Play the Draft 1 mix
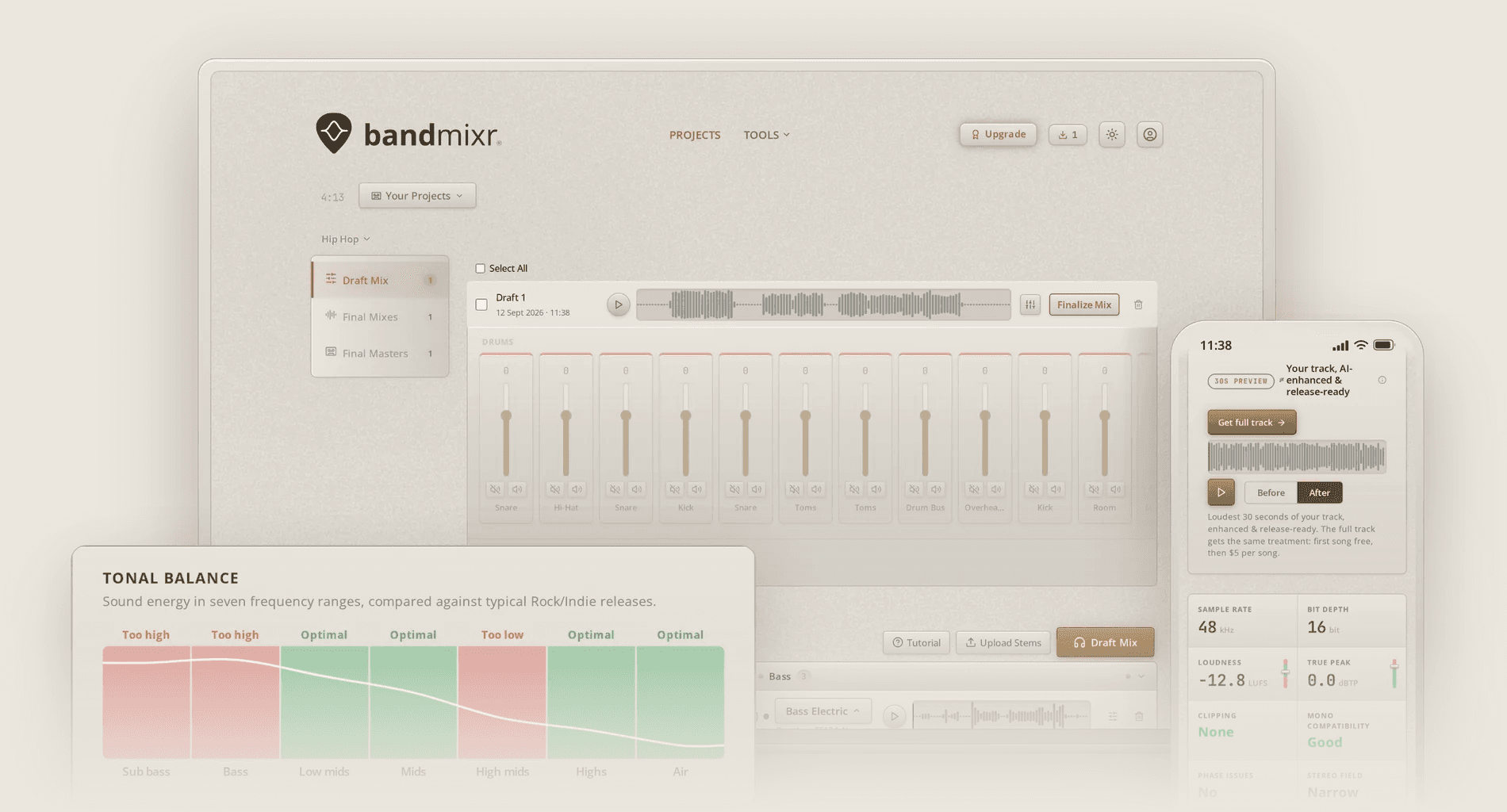This screenshot has height=812, width=1507. pyautogui.click(x=618, y=304)
